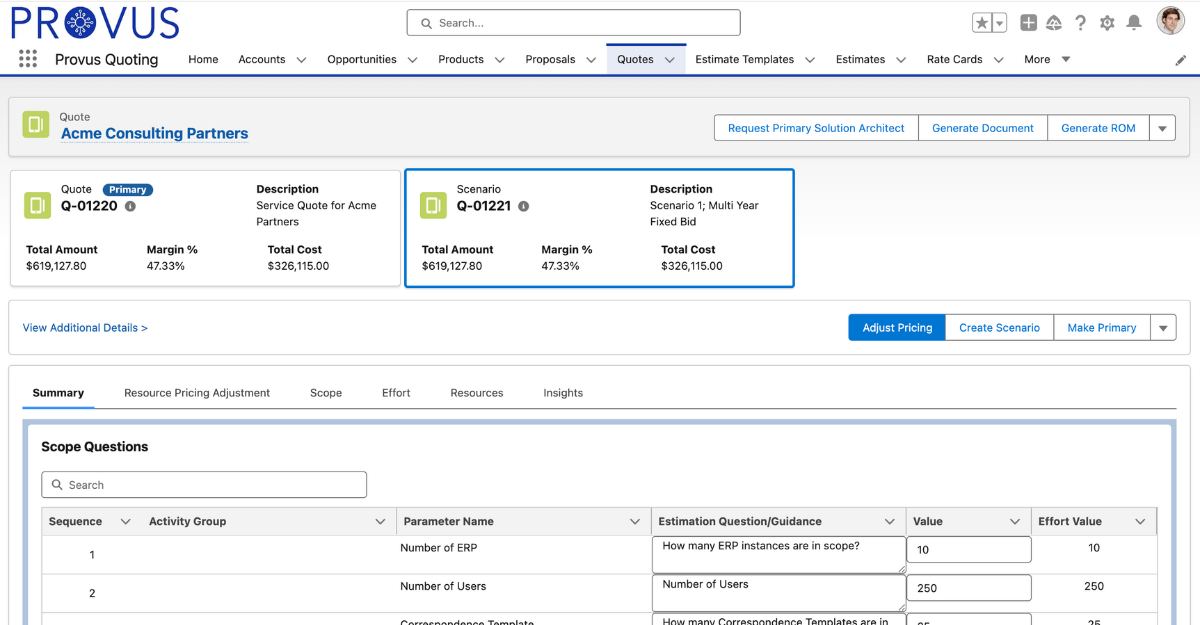Click the Create Scenario button
This screenshot has height=625, width=1200.
pyautogui.click(x=999, y=327)
